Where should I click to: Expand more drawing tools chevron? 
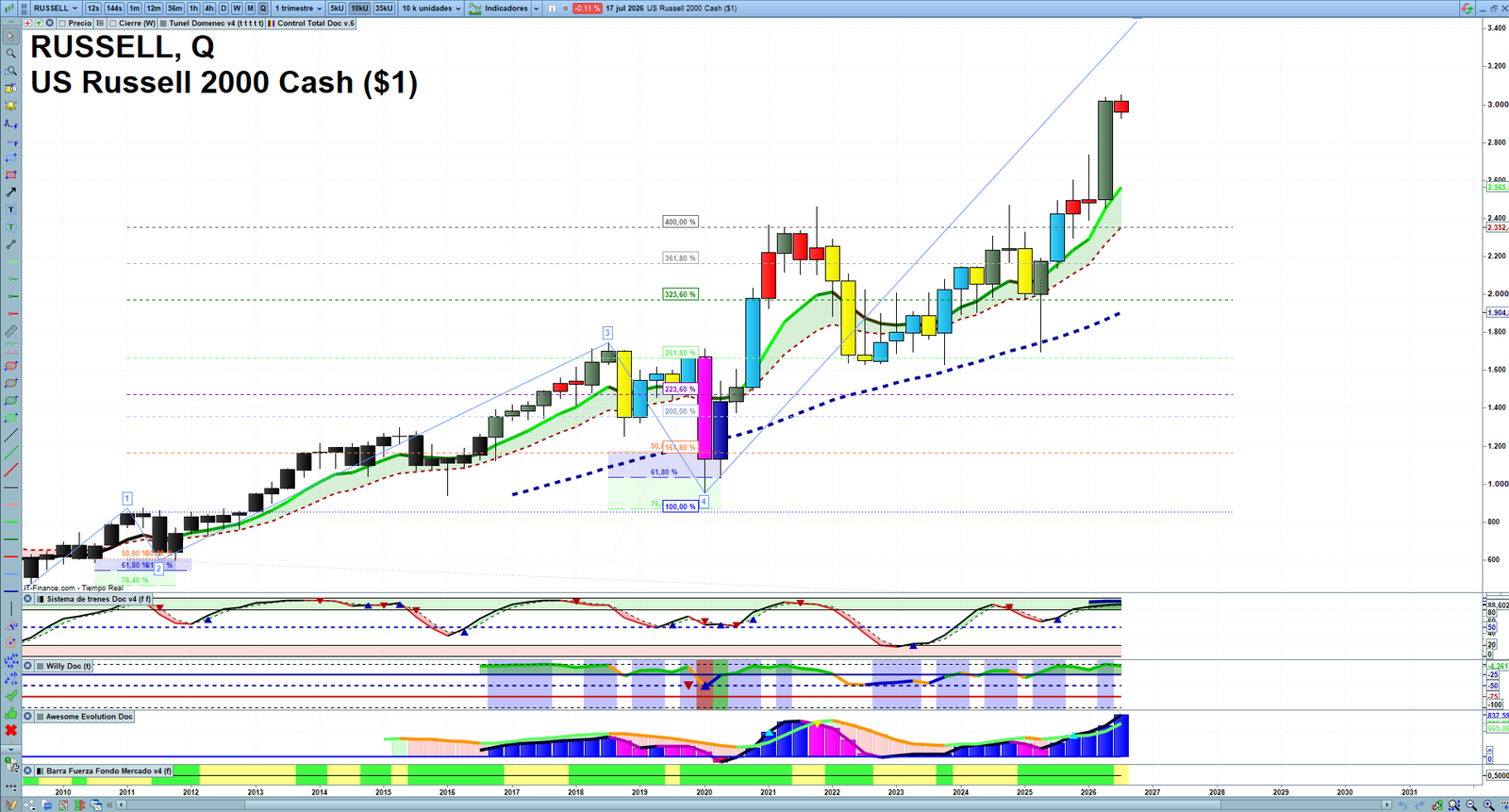[10, 748]
